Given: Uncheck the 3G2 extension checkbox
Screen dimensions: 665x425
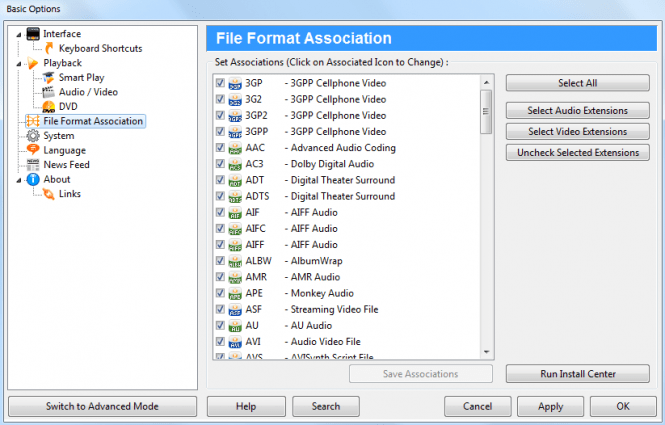Looking at the screenshot, I should click(x=220, y=99).
